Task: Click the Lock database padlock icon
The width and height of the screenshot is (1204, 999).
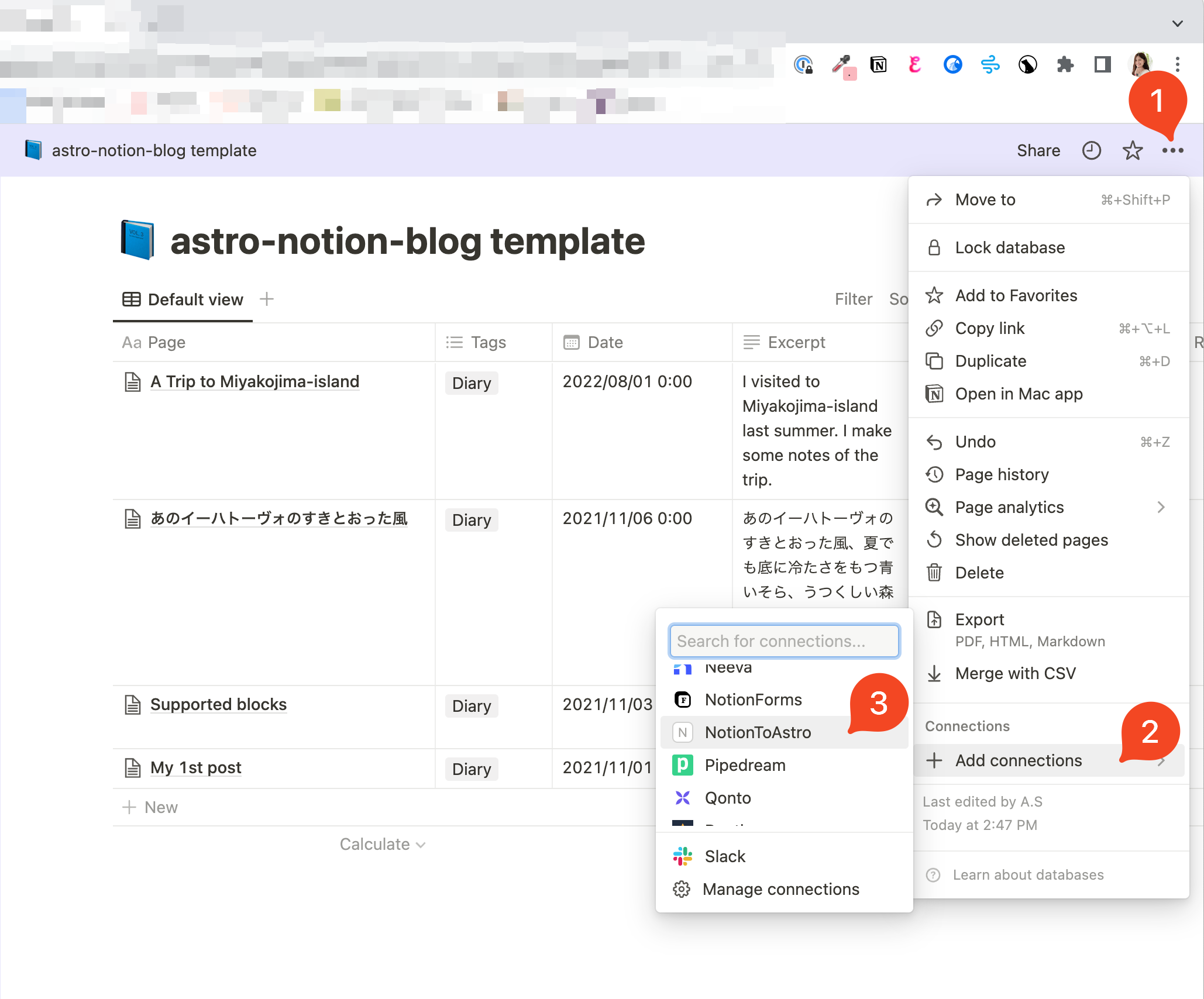Action: pyautogui.click(x=934, y=247)
